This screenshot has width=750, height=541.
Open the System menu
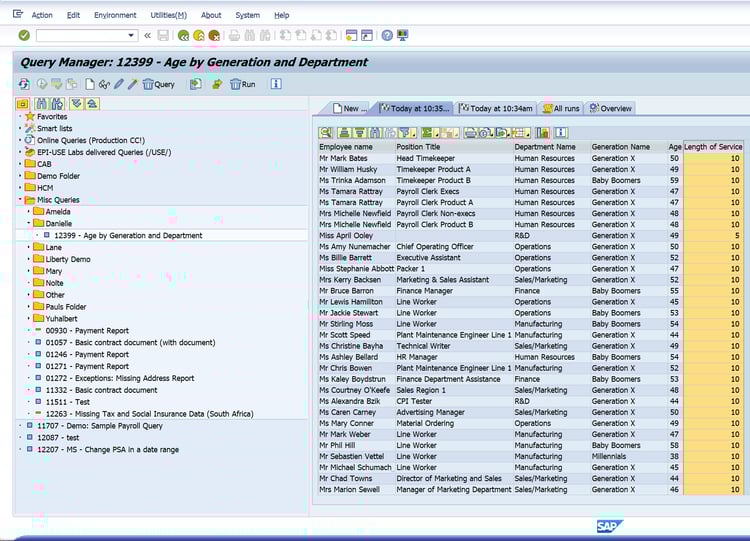click(248, 15)
